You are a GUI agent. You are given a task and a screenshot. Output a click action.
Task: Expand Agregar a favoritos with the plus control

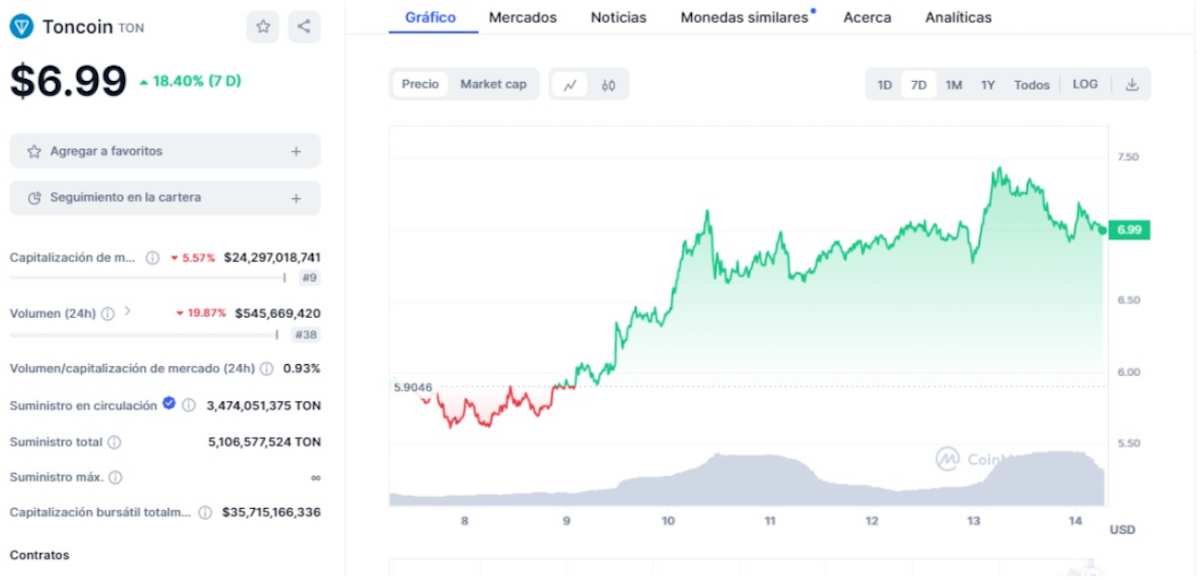(296, 150)
